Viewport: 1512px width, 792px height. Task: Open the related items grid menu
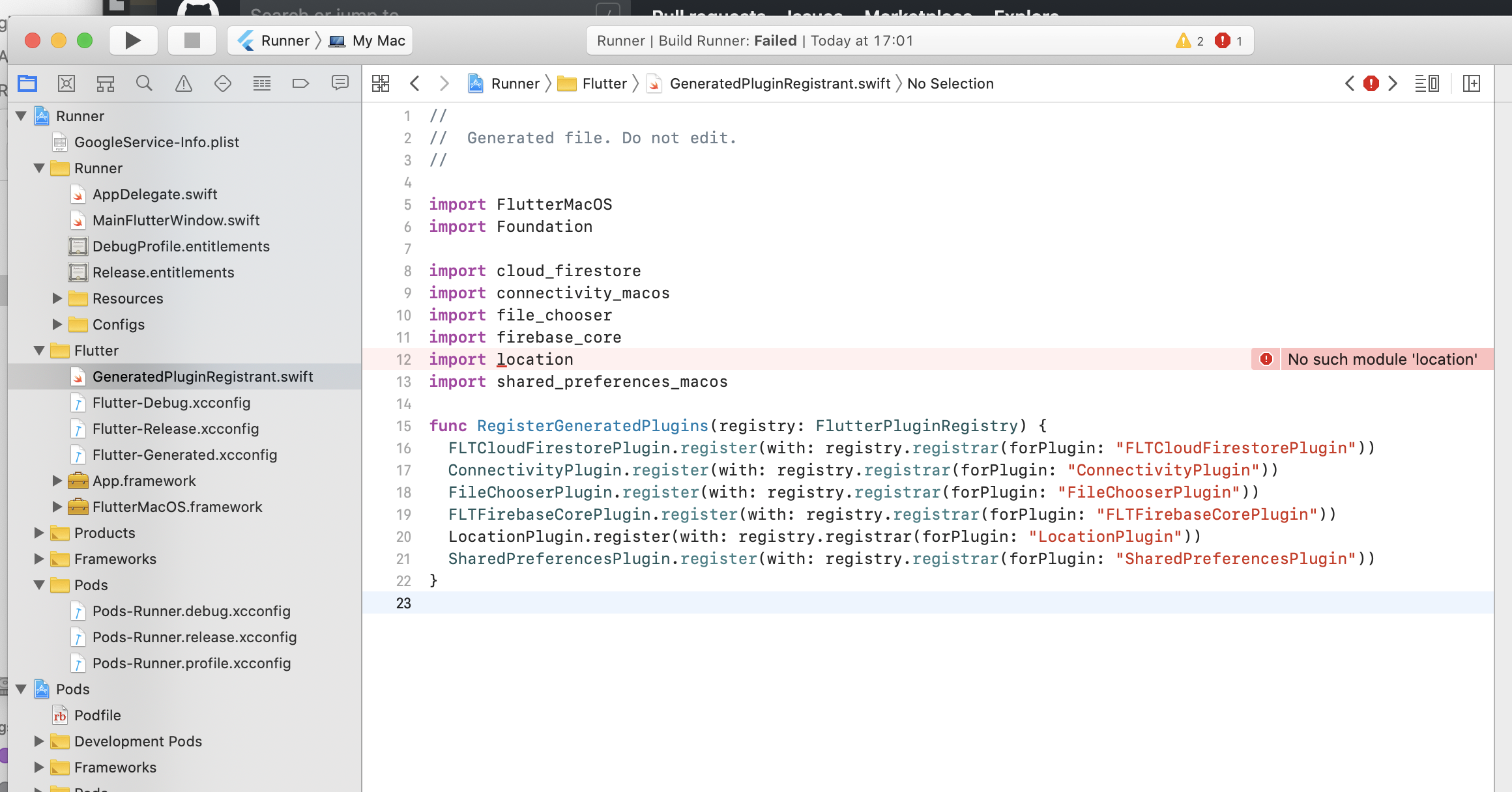pos(381,83)
